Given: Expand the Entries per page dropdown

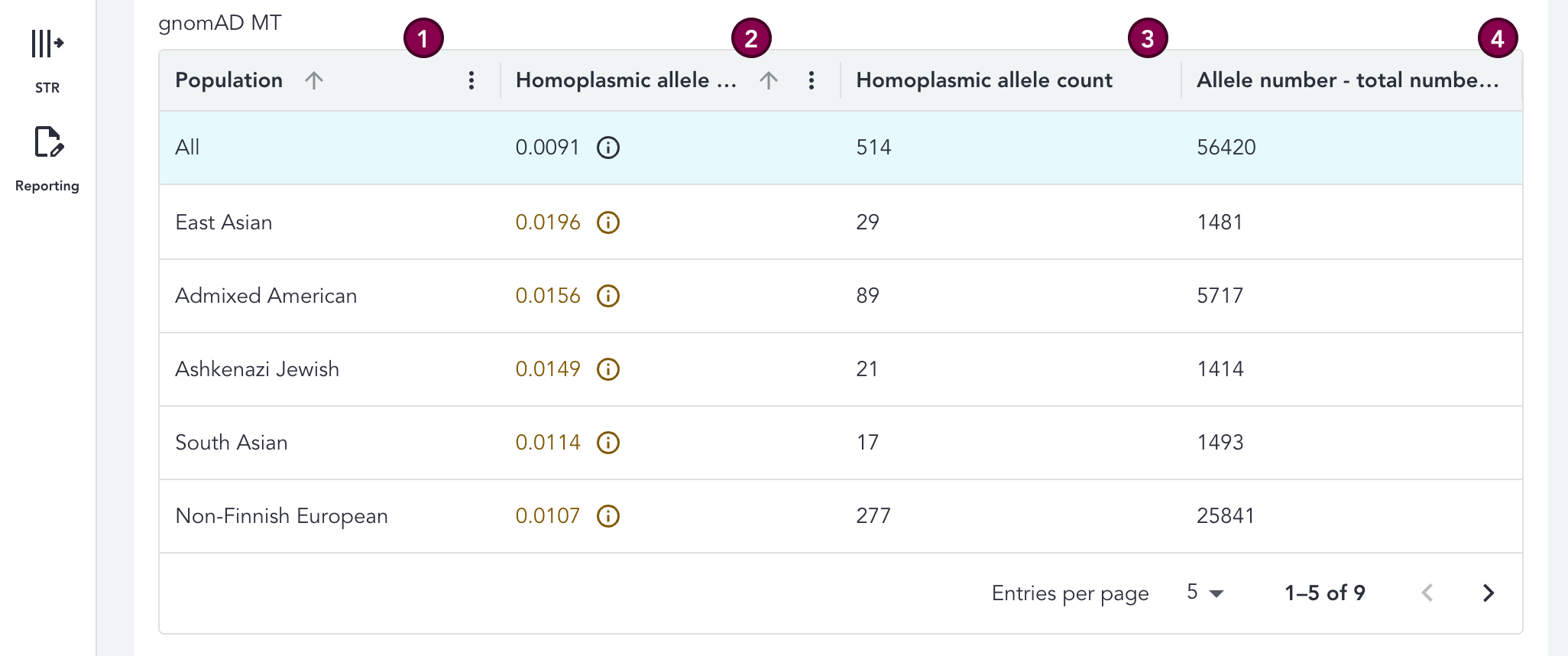Looking at the screenshot, I should point(1205,593).
